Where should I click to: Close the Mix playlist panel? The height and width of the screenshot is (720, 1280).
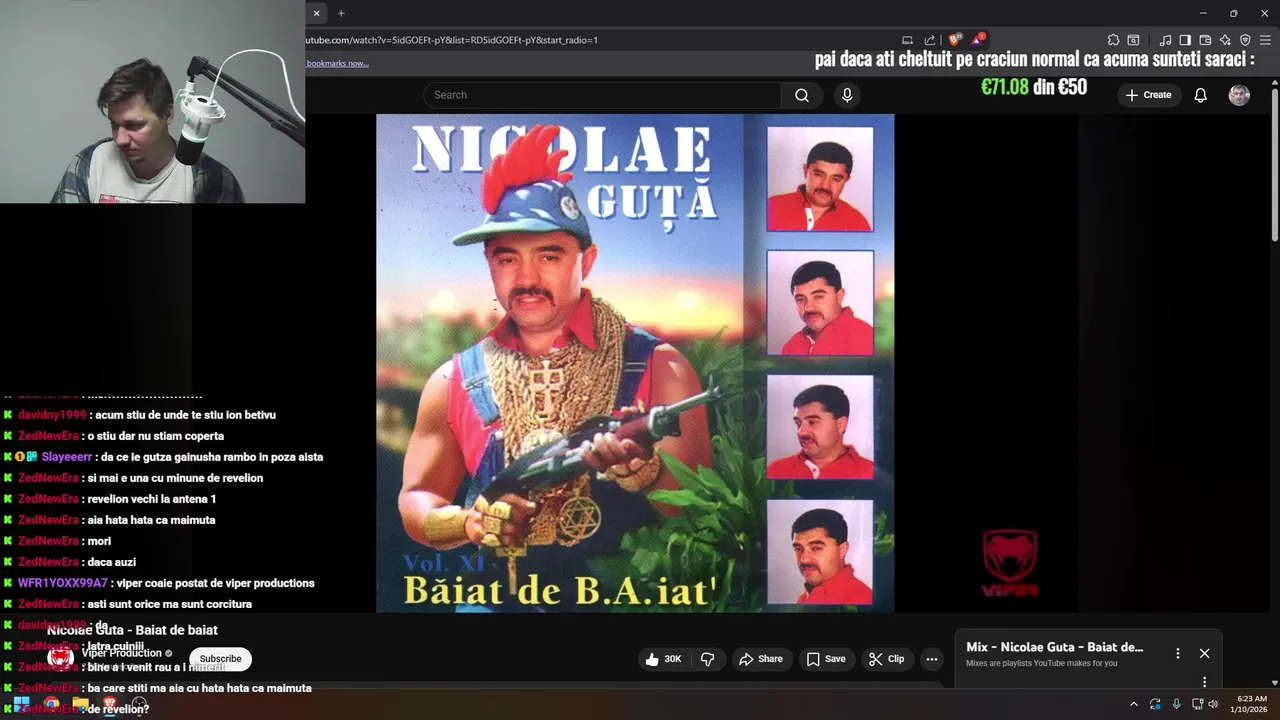click(1204, 653)
